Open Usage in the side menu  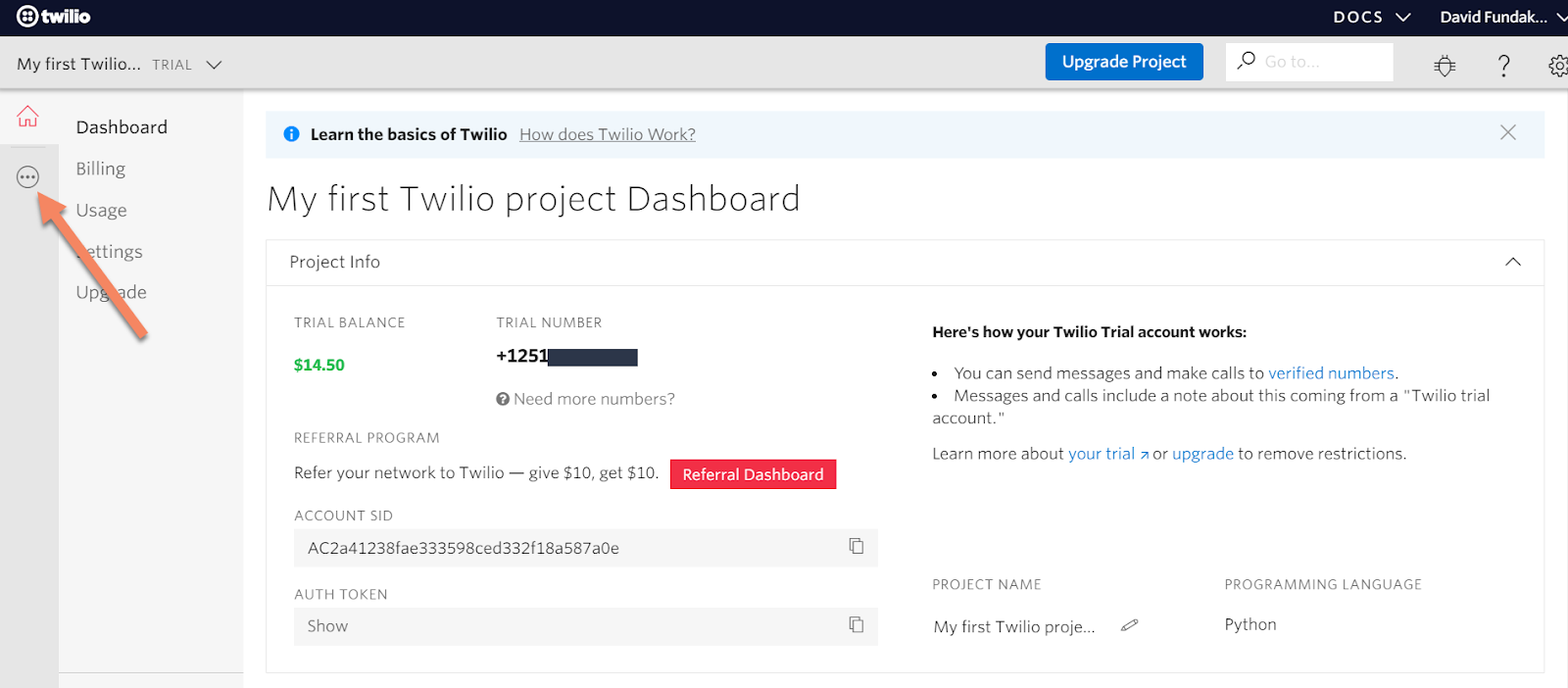click(x=102, y=210)
